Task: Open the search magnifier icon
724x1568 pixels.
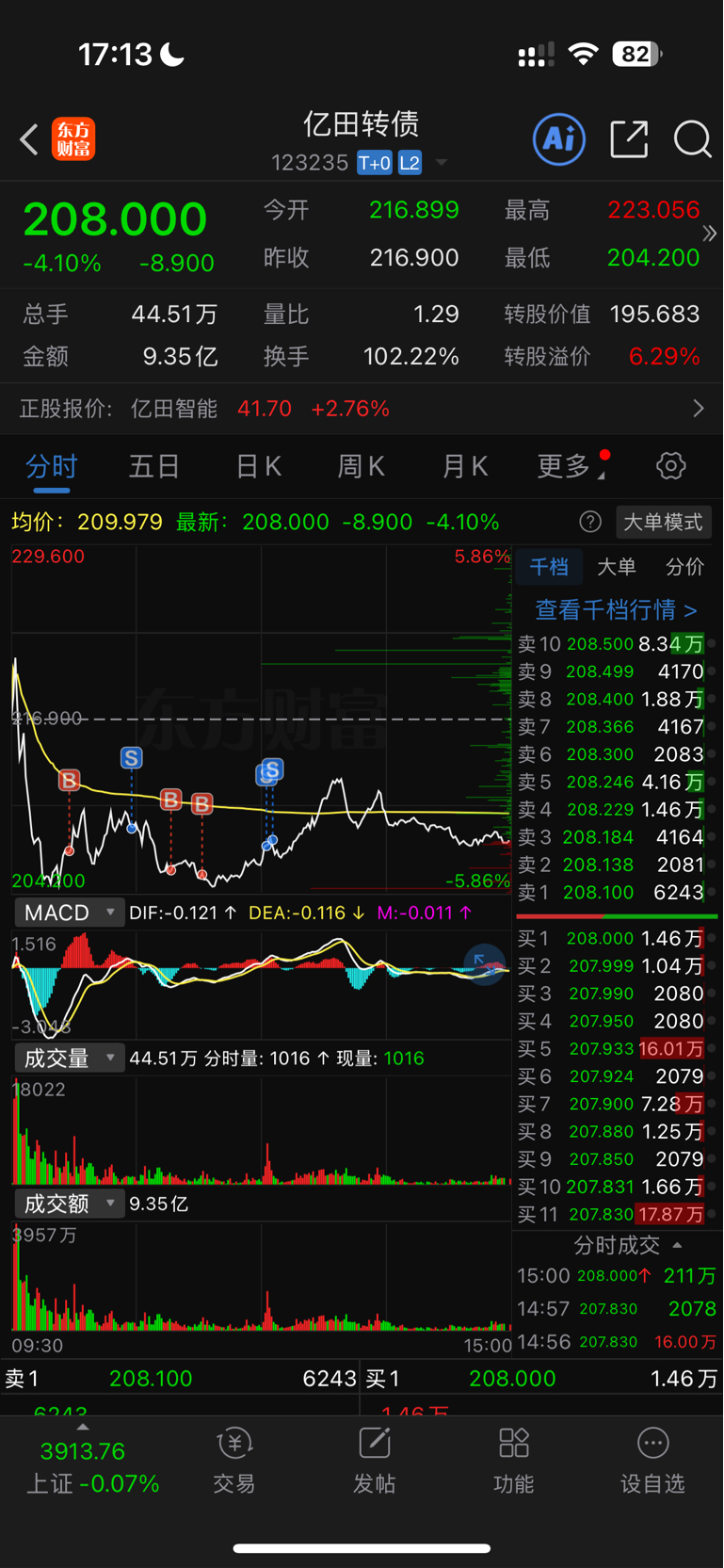Action: [692, 139]
